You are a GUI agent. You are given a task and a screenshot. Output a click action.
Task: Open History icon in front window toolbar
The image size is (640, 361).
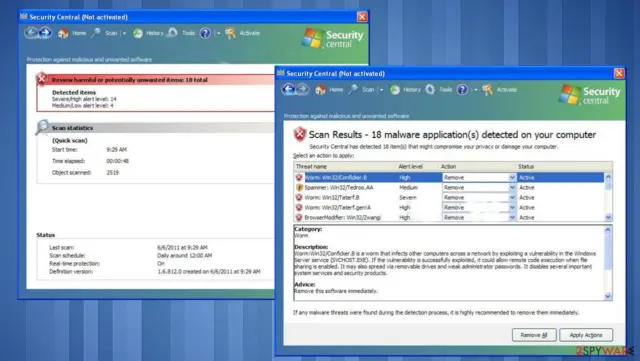pos(395,89)
